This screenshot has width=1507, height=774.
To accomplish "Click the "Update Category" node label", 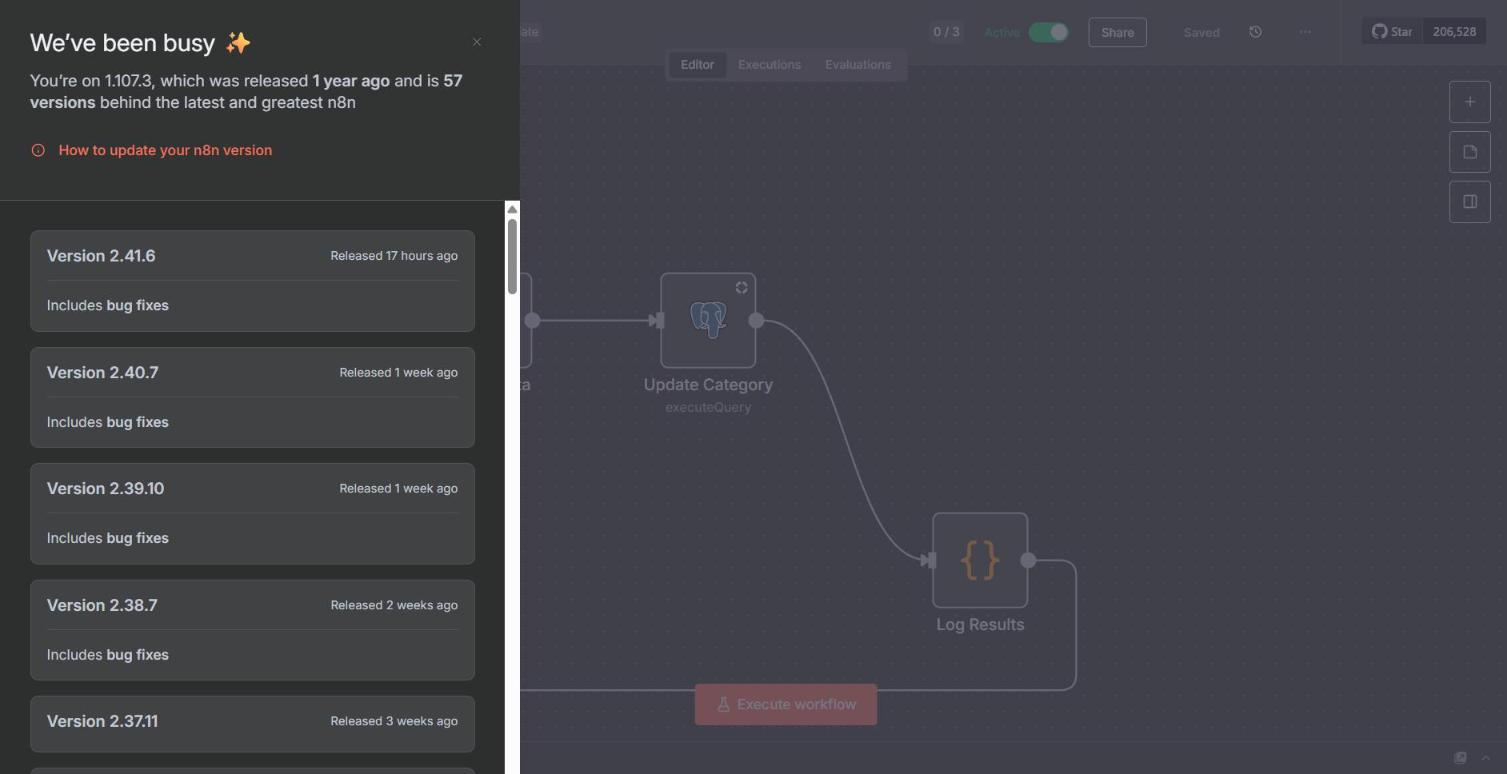I will coord(708,385).
